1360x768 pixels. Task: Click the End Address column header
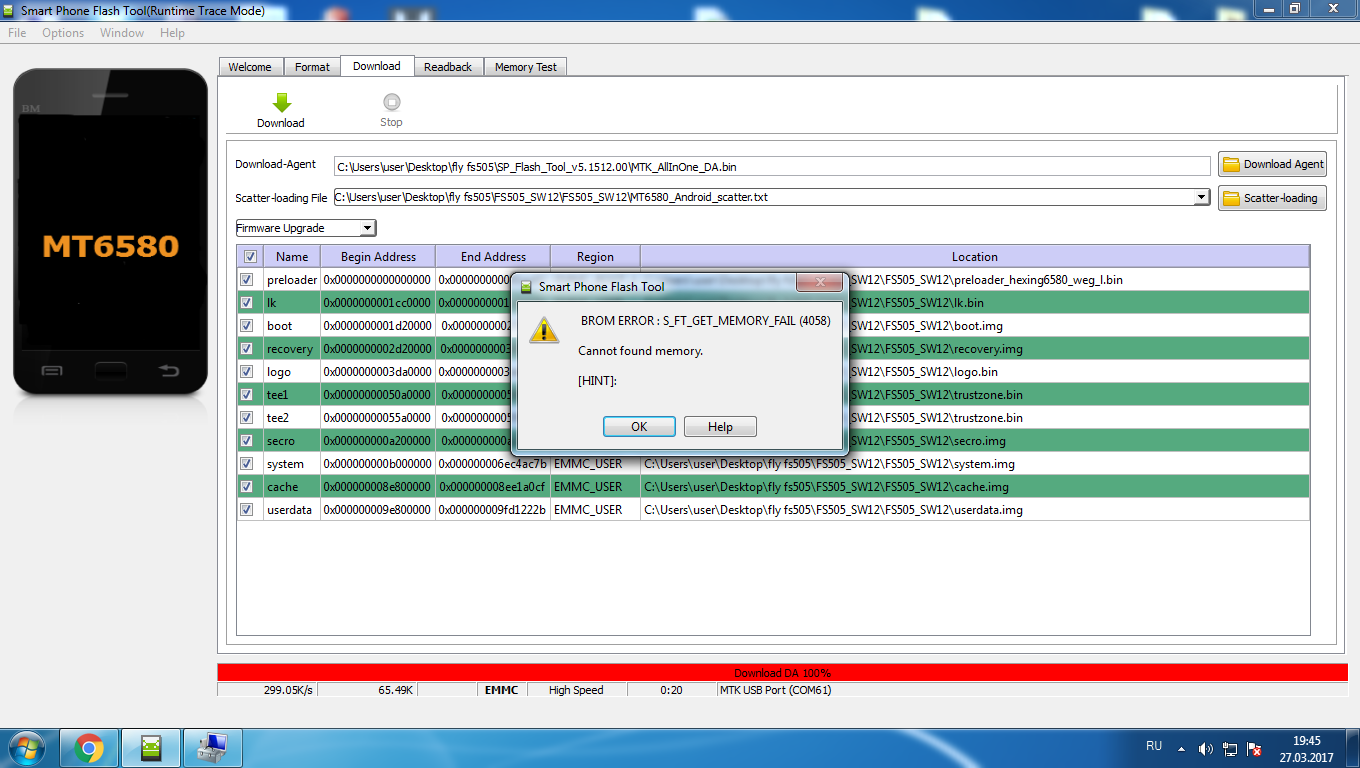tap(493, 257)
